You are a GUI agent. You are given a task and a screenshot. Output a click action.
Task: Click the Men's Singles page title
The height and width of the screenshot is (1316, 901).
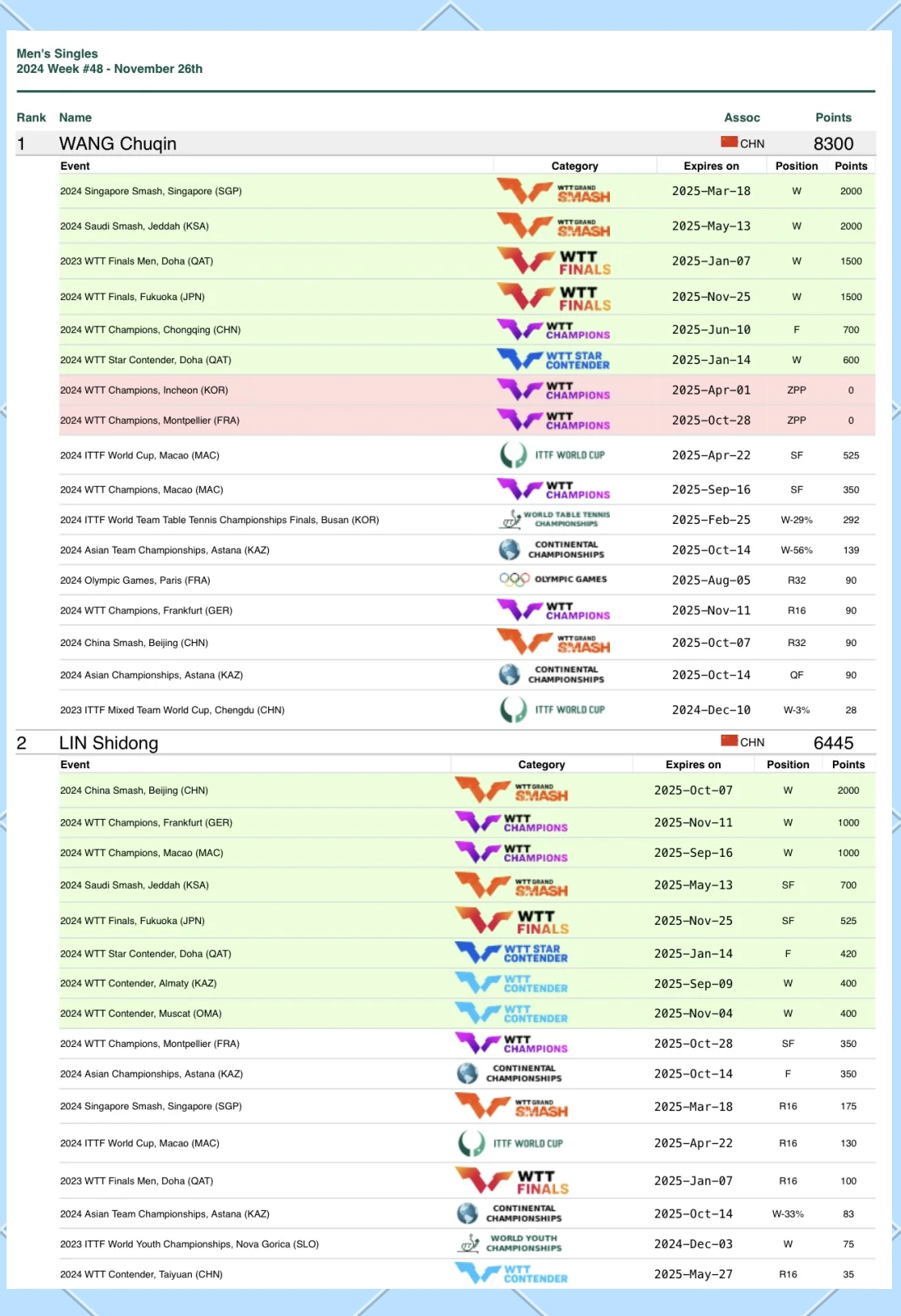pyautogui.click(x=57, y=53)
